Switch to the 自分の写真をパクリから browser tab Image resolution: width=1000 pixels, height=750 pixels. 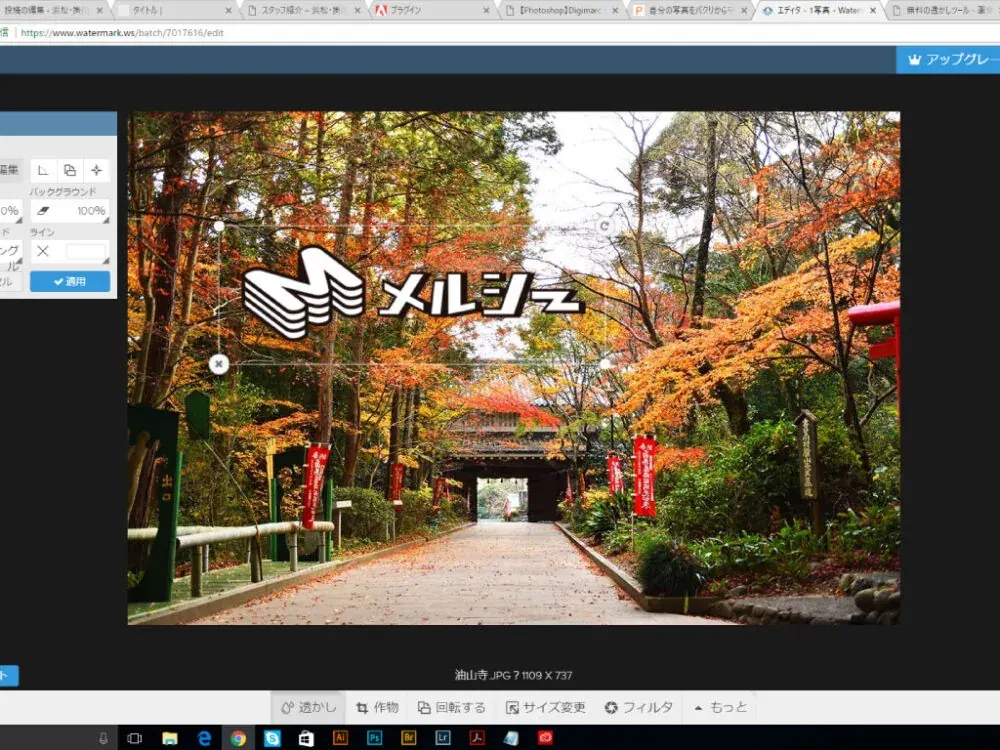pyautogui.click(x=689, y=10)
